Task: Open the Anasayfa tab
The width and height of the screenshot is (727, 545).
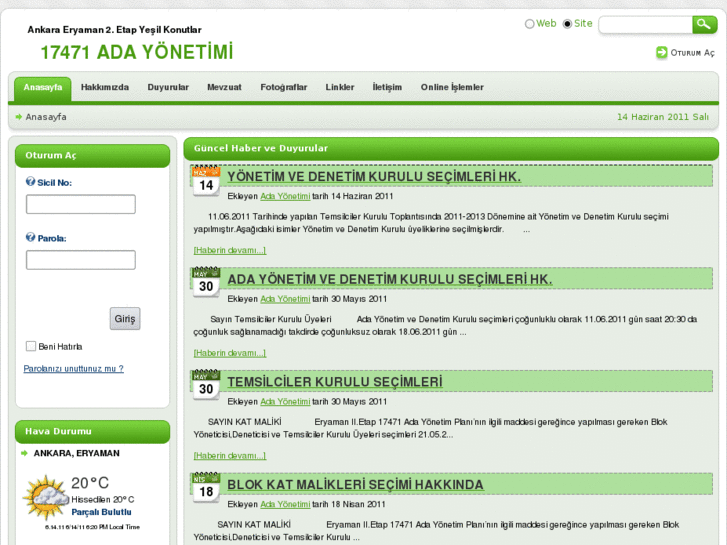Action: (x=43, y=88)
